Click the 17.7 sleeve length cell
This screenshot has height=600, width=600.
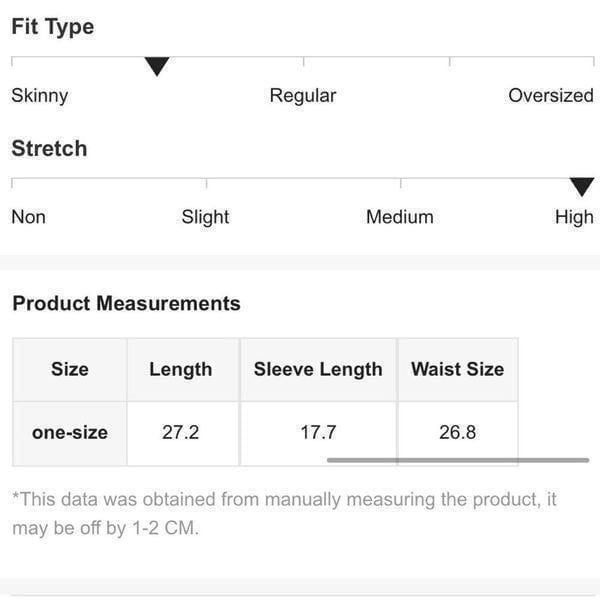318,433
